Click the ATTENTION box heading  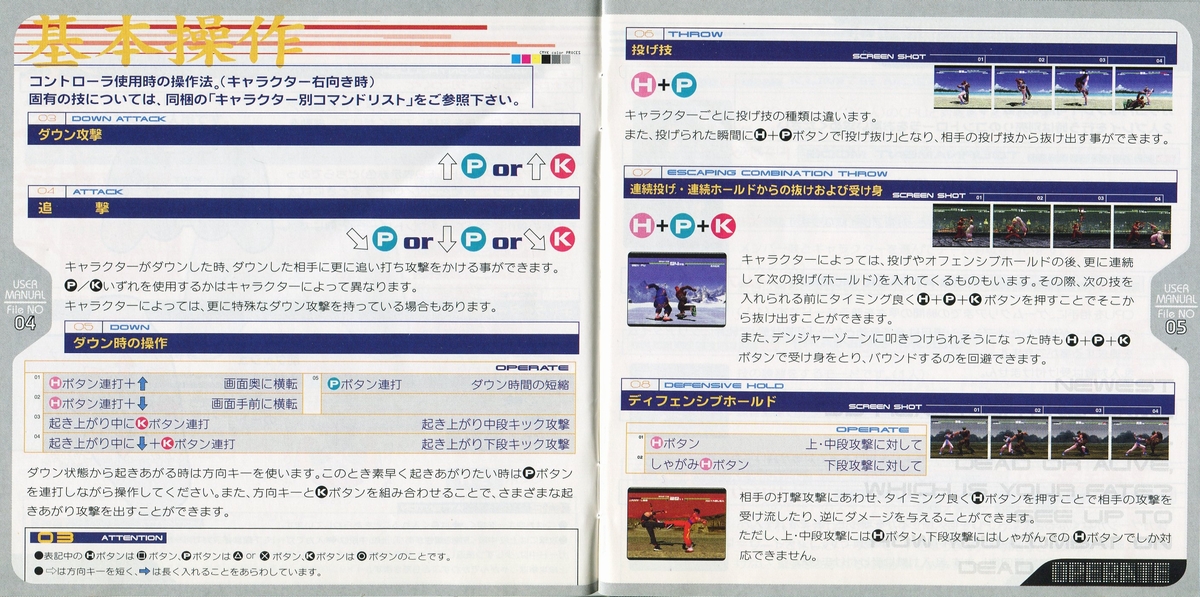click(132, 537)
